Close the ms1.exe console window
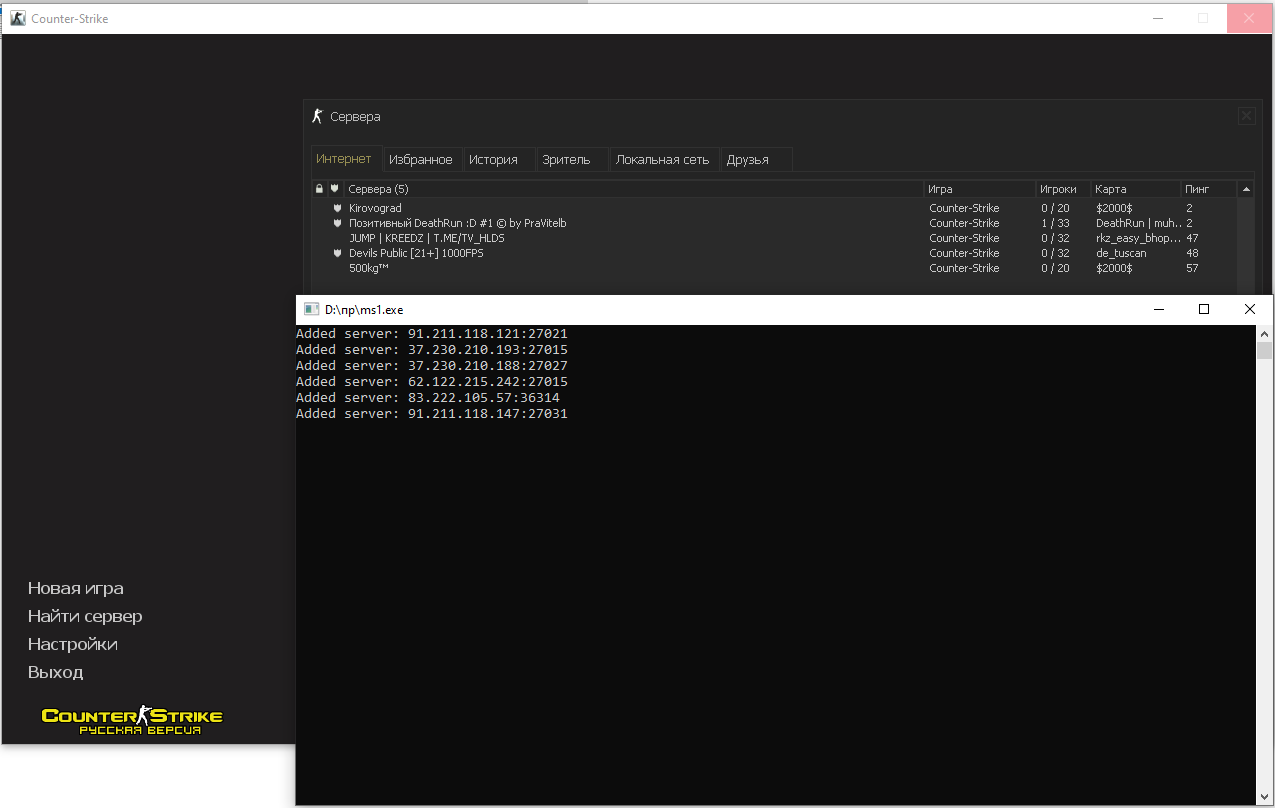1275x808 pixels. coord(1250,309)
